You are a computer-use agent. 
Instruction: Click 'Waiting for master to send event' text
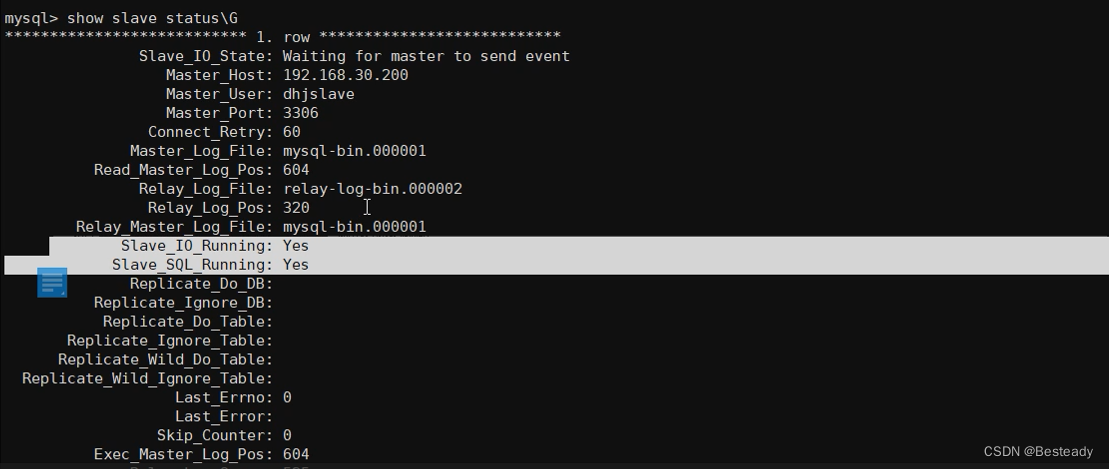point(426,56)
